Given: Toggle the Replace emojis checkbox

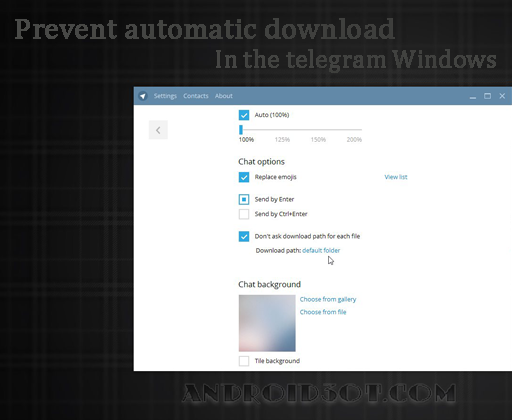Looking at the screenshot, I should pyautogui.click(x=244, y=177).
